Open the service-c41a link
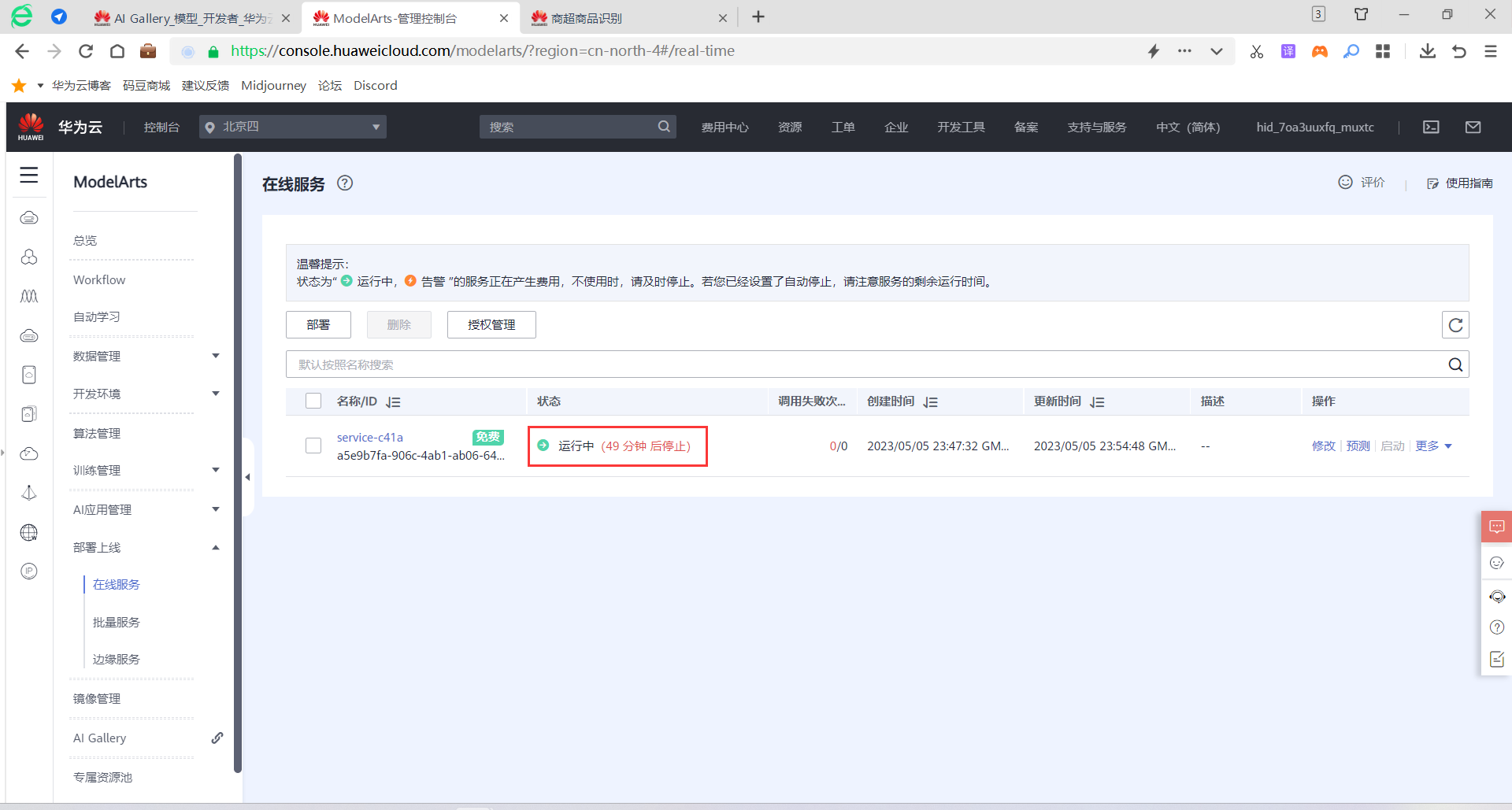 click(370, 437)
